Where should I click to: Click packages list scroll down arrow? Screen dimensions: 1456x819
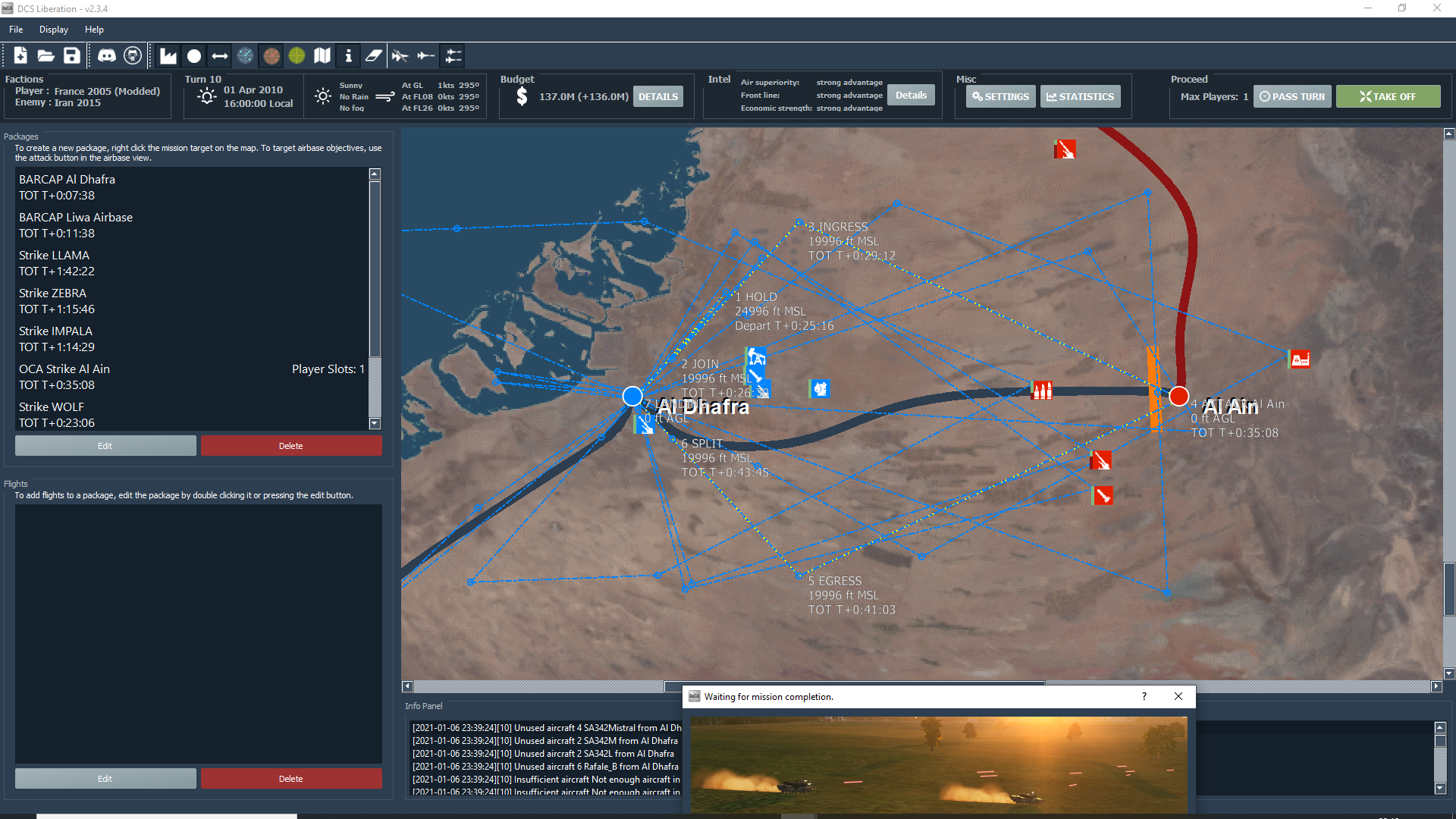point(375,423)
